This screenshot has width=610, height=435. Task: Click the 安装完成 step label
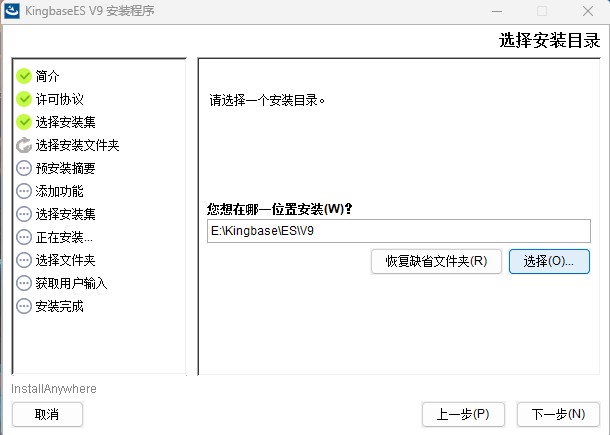tap(60, 306)
